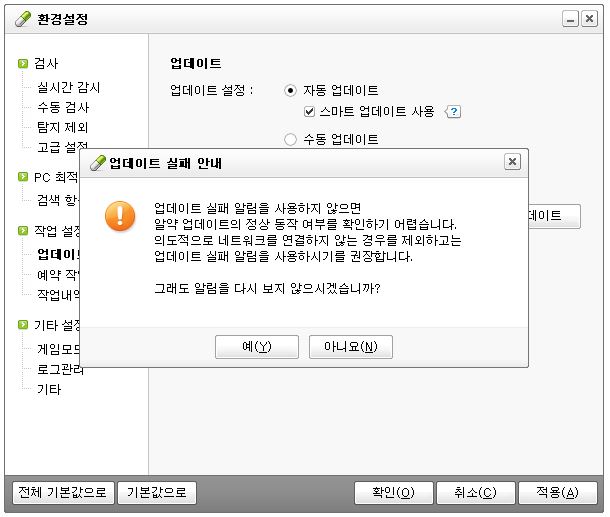Open 탐지 제외 settings page
610x517 pixels.
point(63,127)
